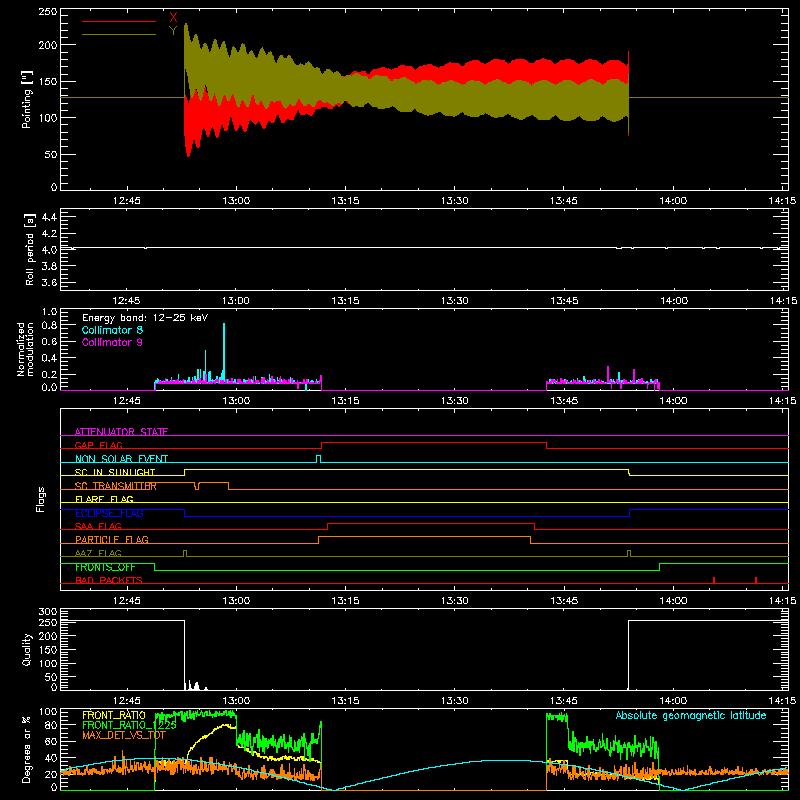This screenshot has width=800, height=800.
Task: Click 14:00 label under the Flags plot
Action: pos(673,601)
